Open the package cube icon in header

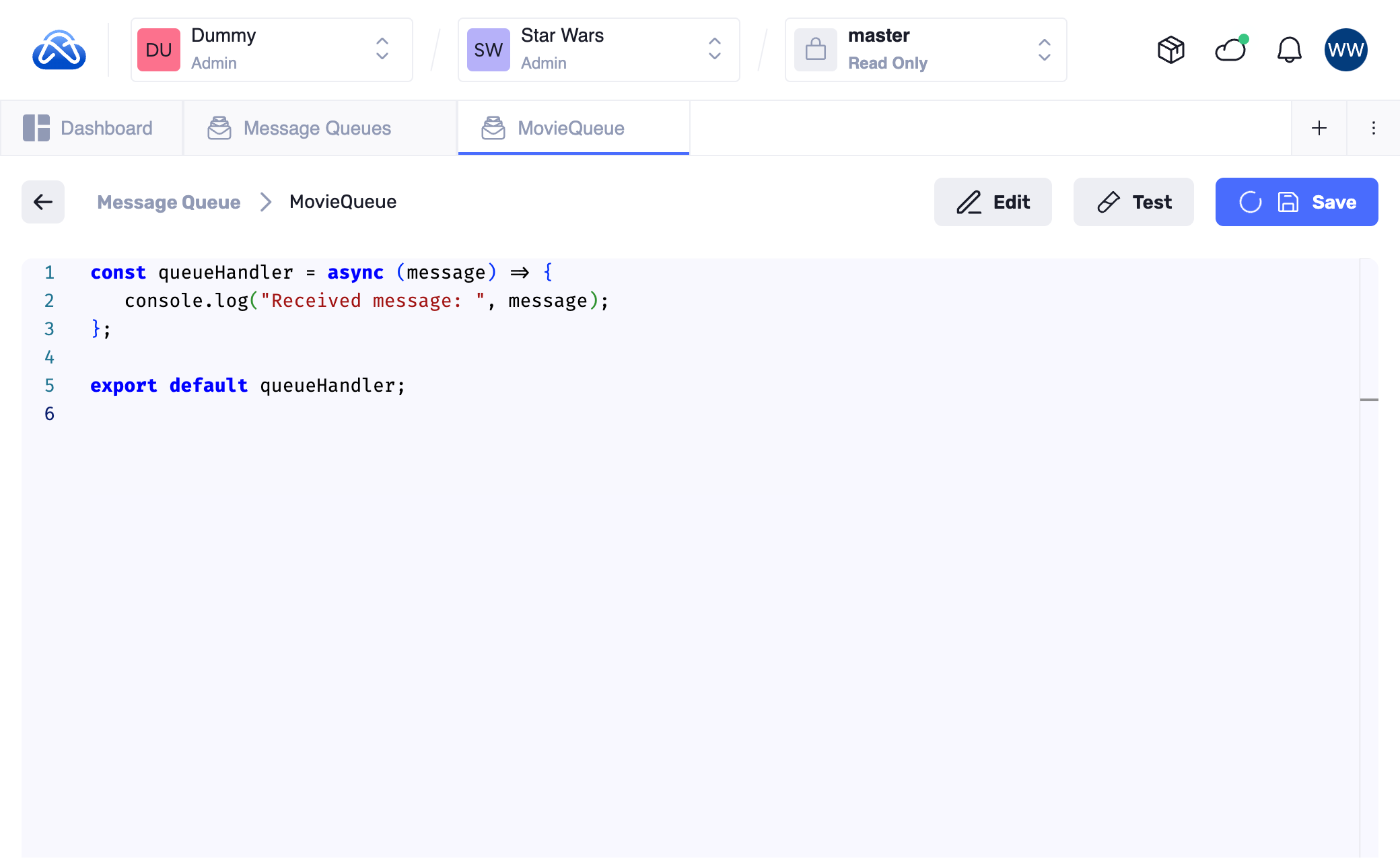click(x=1170, y=50)
